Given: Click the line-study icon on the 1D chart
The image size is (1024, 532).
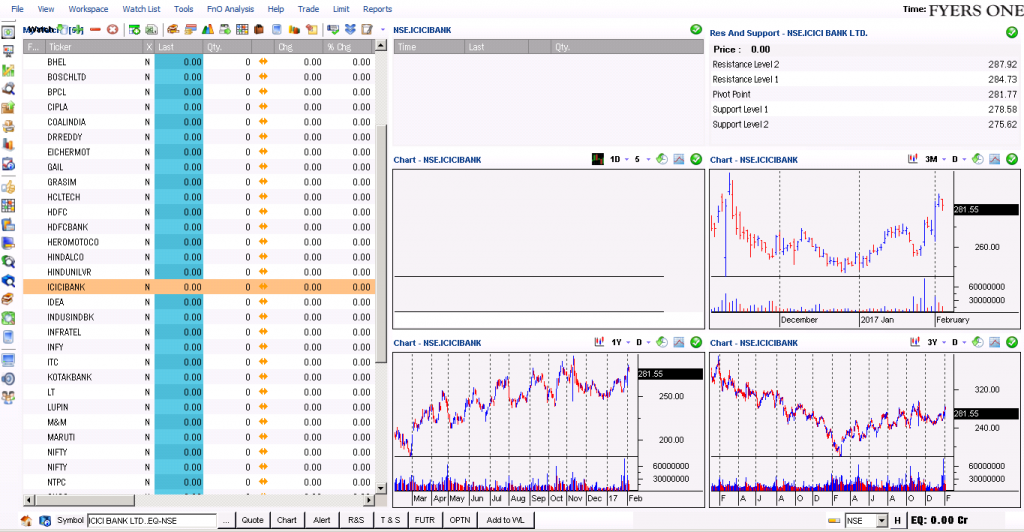Looking at the screenshot, I should [679, 159].
